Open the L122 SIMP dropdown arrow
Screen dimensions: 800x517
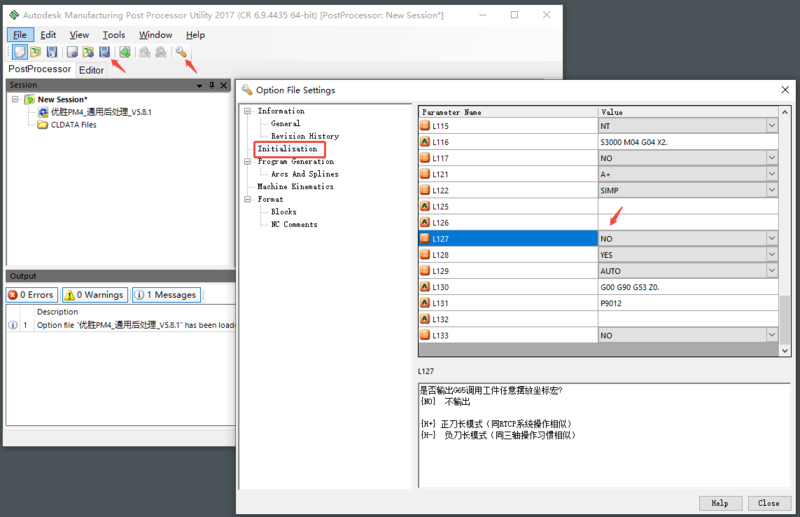coord(771,190)
